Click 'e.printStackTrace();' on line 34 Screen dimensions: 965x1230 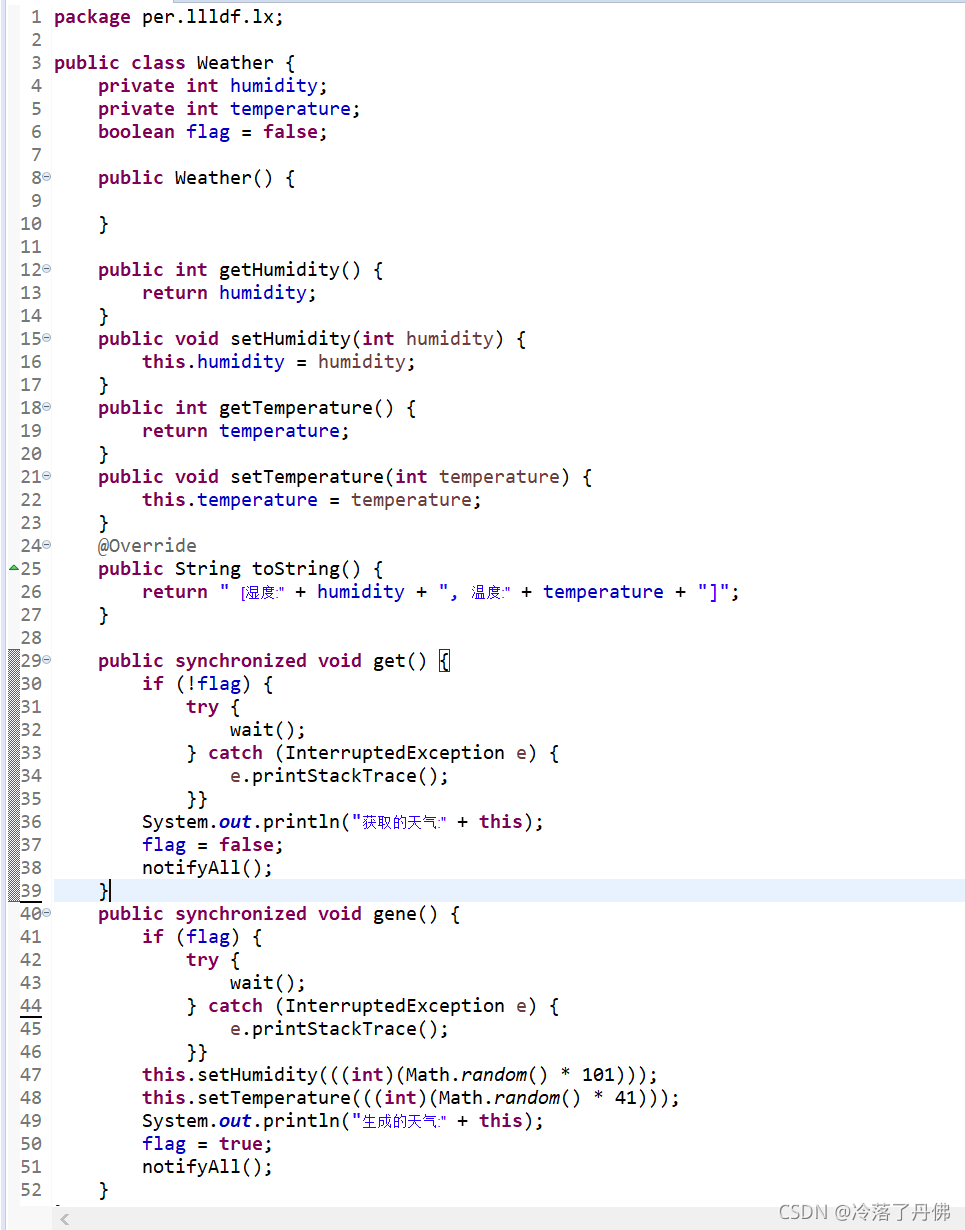click(340, 776)
